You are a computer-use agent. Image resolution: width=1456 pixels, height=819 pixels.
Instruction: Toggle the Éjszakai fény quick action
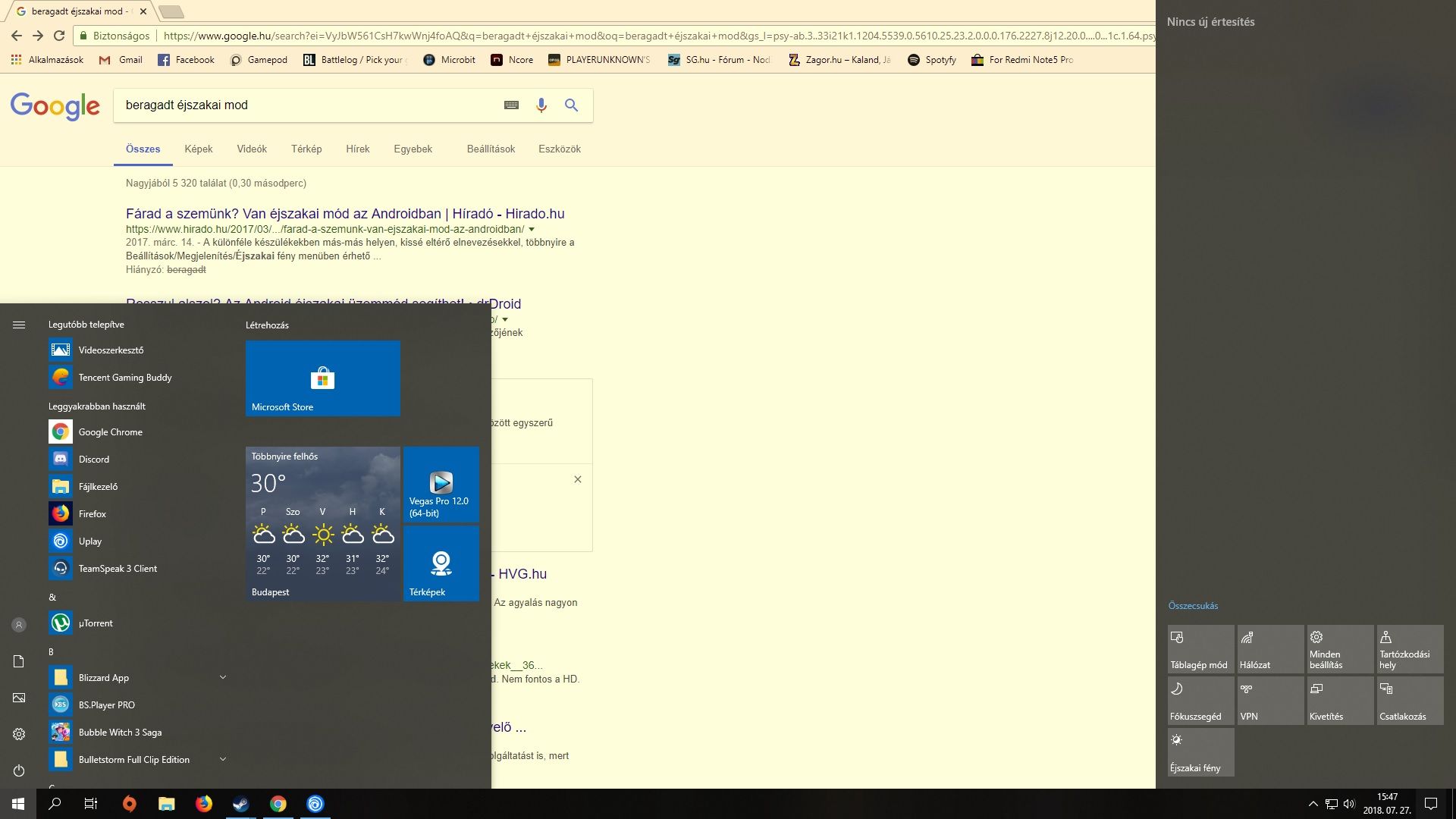tap(1200, 752)
